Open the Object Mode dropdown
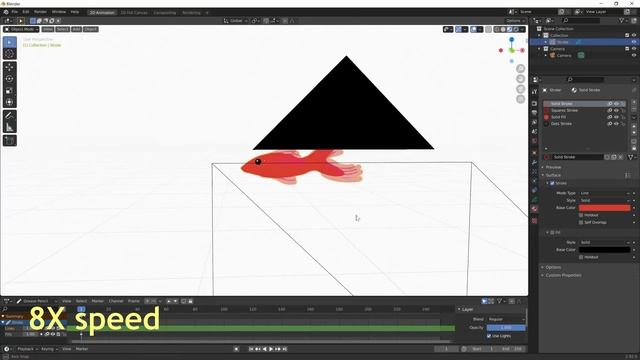 click(x=21, y=29)
